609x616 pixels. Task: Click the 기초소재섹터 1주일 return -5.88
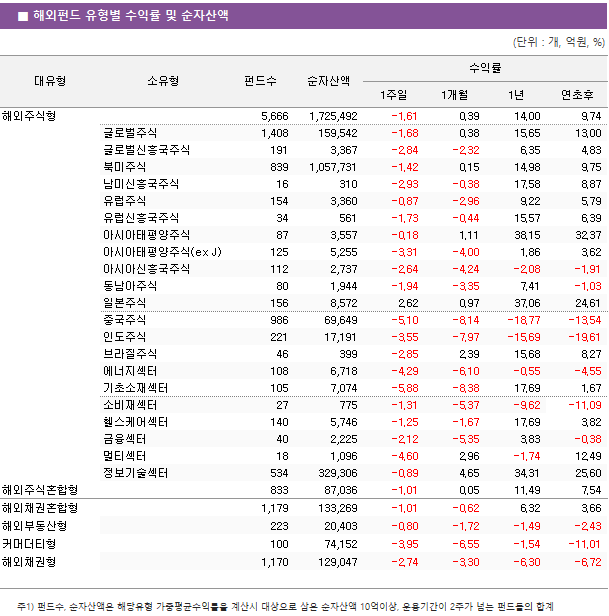tap(405, 388)
